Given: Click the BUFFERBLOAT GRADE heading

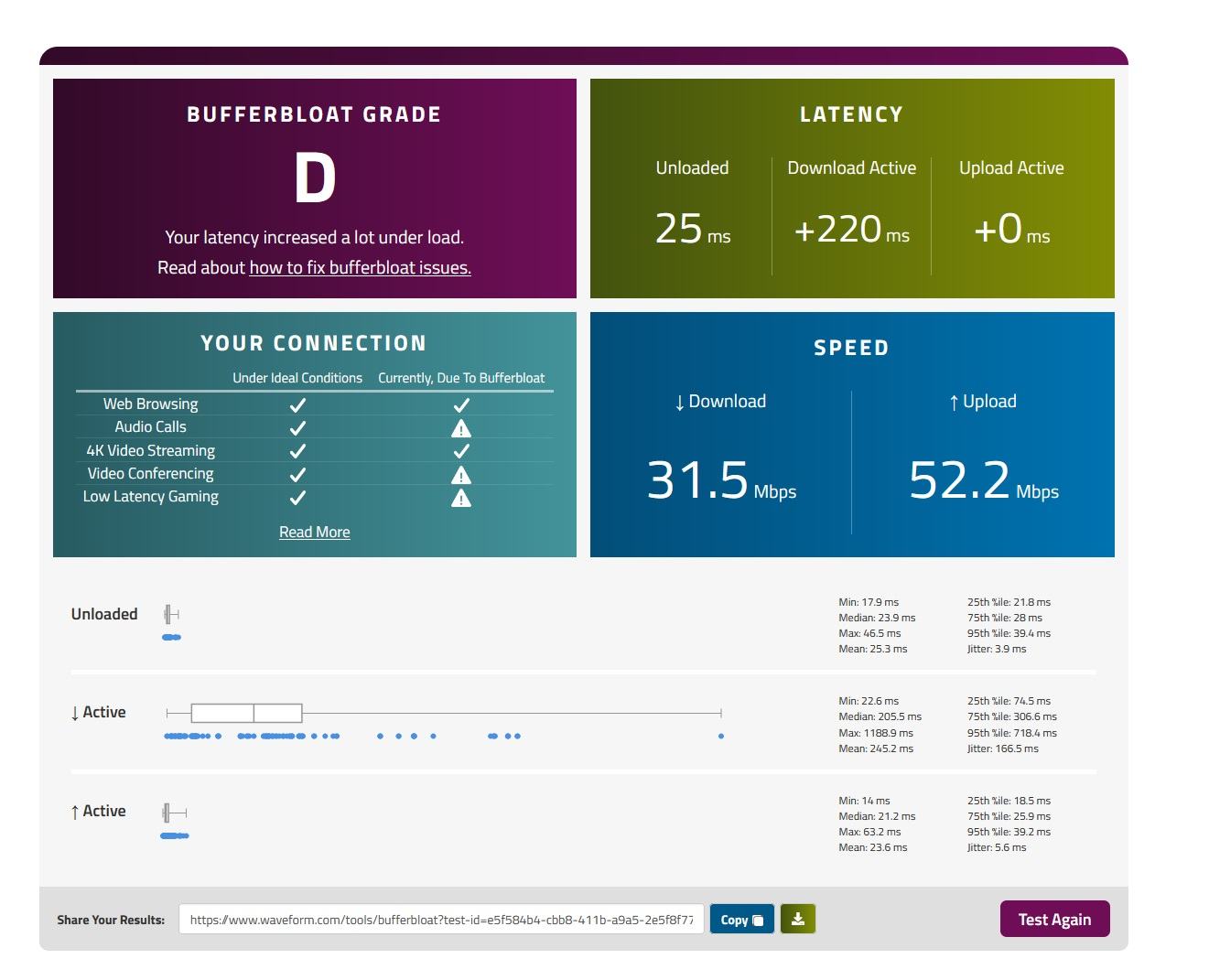Looking at the screenshot, I should click(x=314, y=114).
